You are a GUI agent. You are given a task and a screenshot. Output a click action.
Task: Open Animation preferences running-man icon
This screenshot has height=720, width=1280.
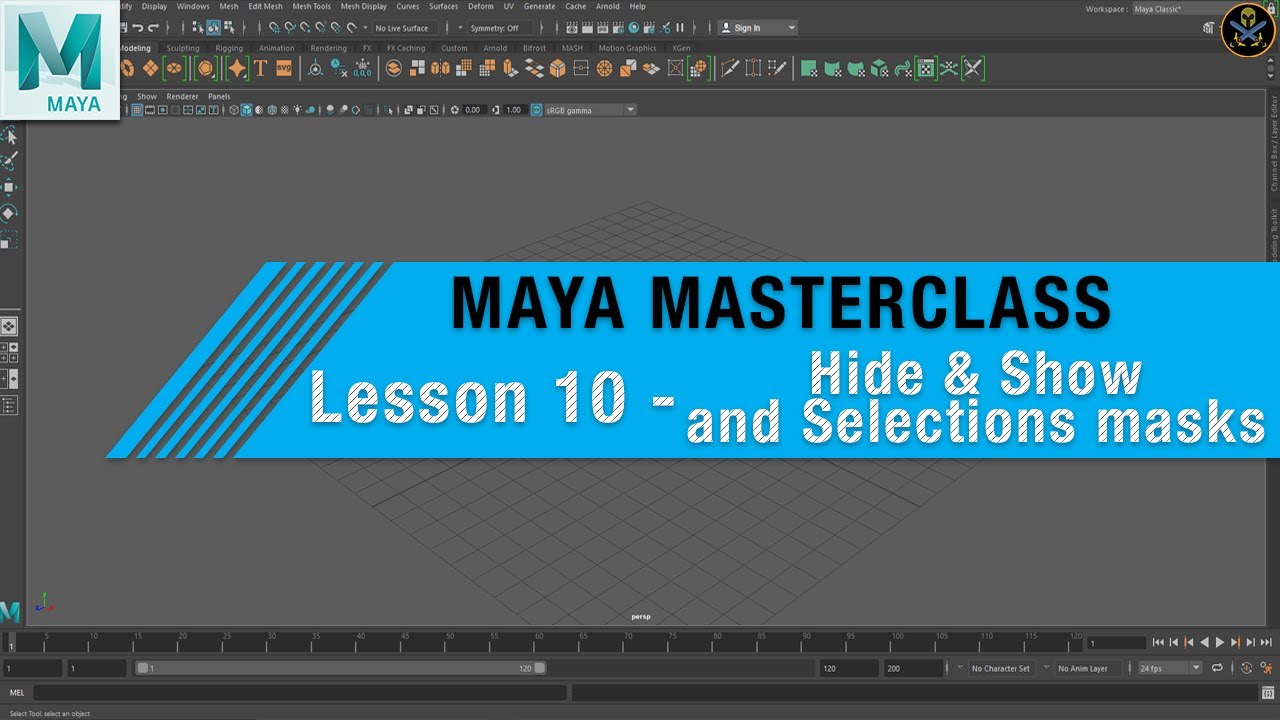1267,668
